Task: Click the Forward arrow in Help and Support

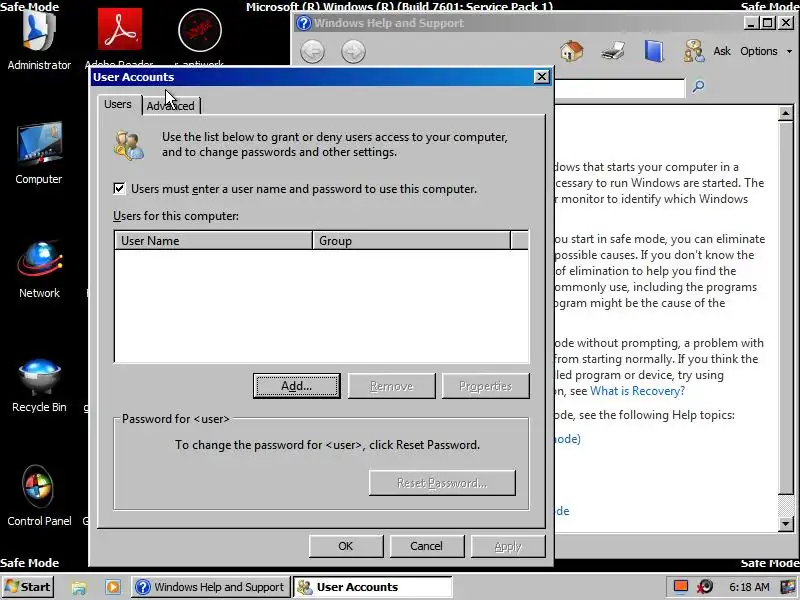Action: pyautogui.click(x=353, y=52)
